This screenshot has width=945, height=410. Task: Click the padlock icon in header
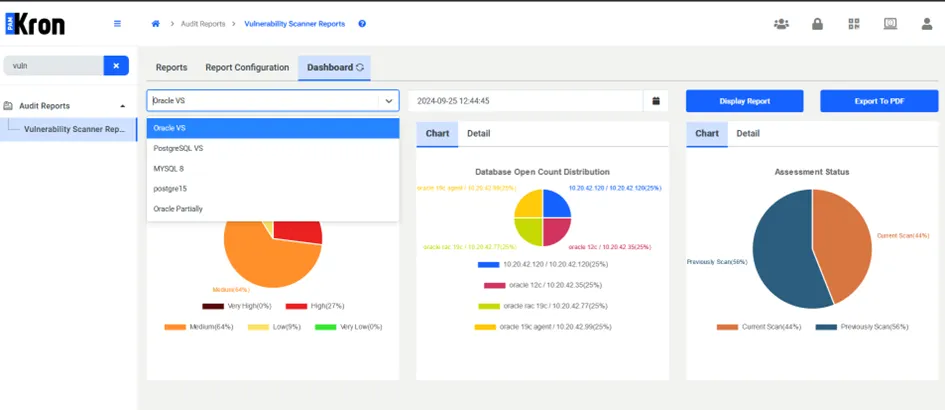817,24
